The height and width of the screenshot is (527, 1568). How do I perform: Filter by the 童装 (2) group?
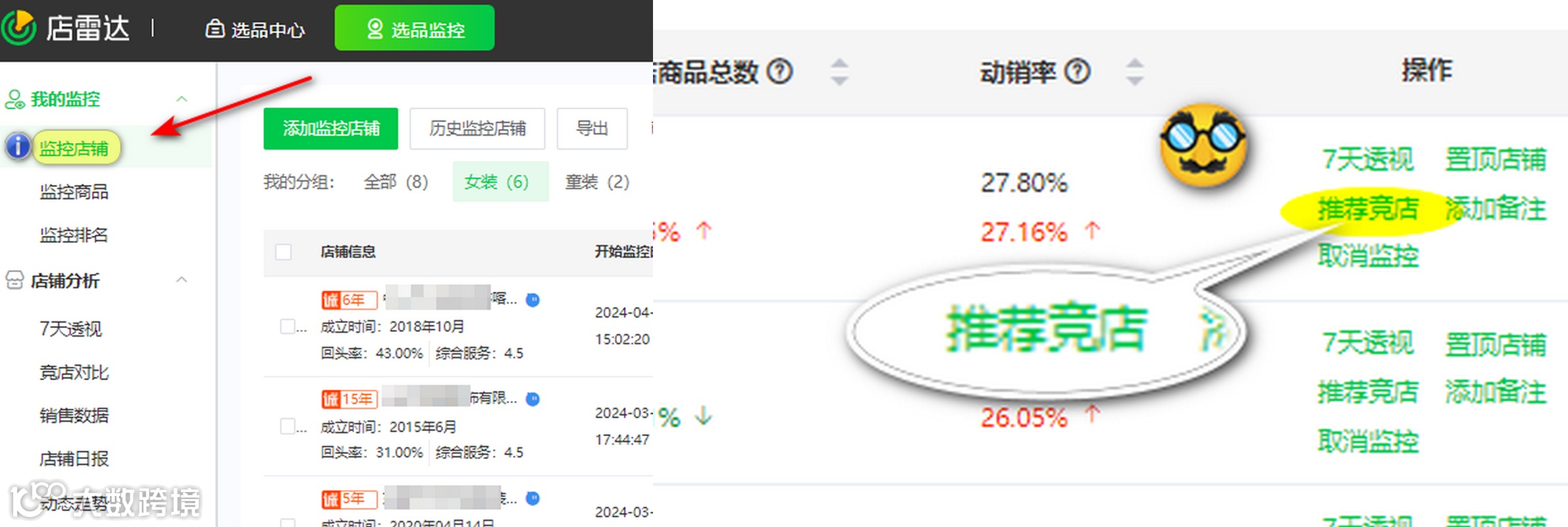pos(597,182)
